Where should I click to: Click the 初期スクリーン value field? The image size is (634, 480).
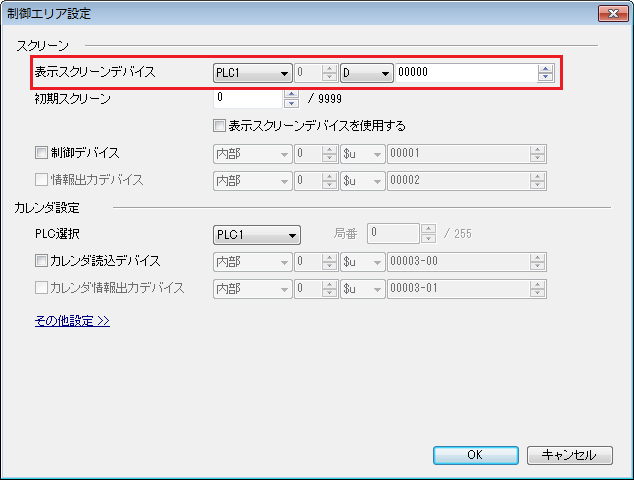pyautogui.click(x=248, y=99)
